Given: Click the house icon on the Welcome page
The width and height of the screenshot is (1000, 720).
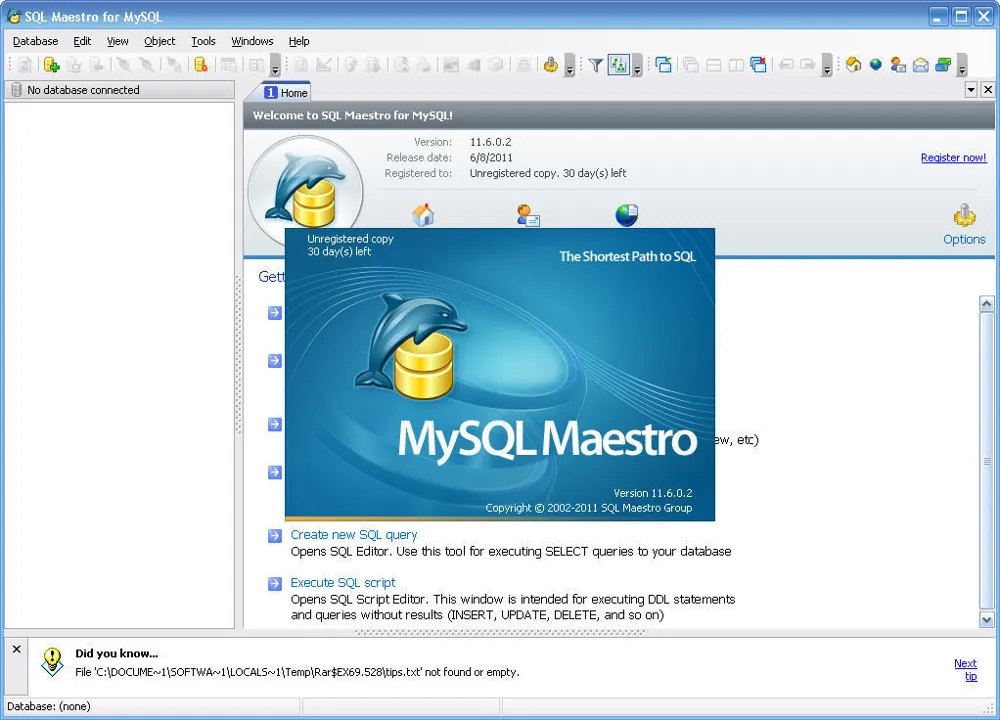Looking at the screenshot, I should (x=423, y=215).
